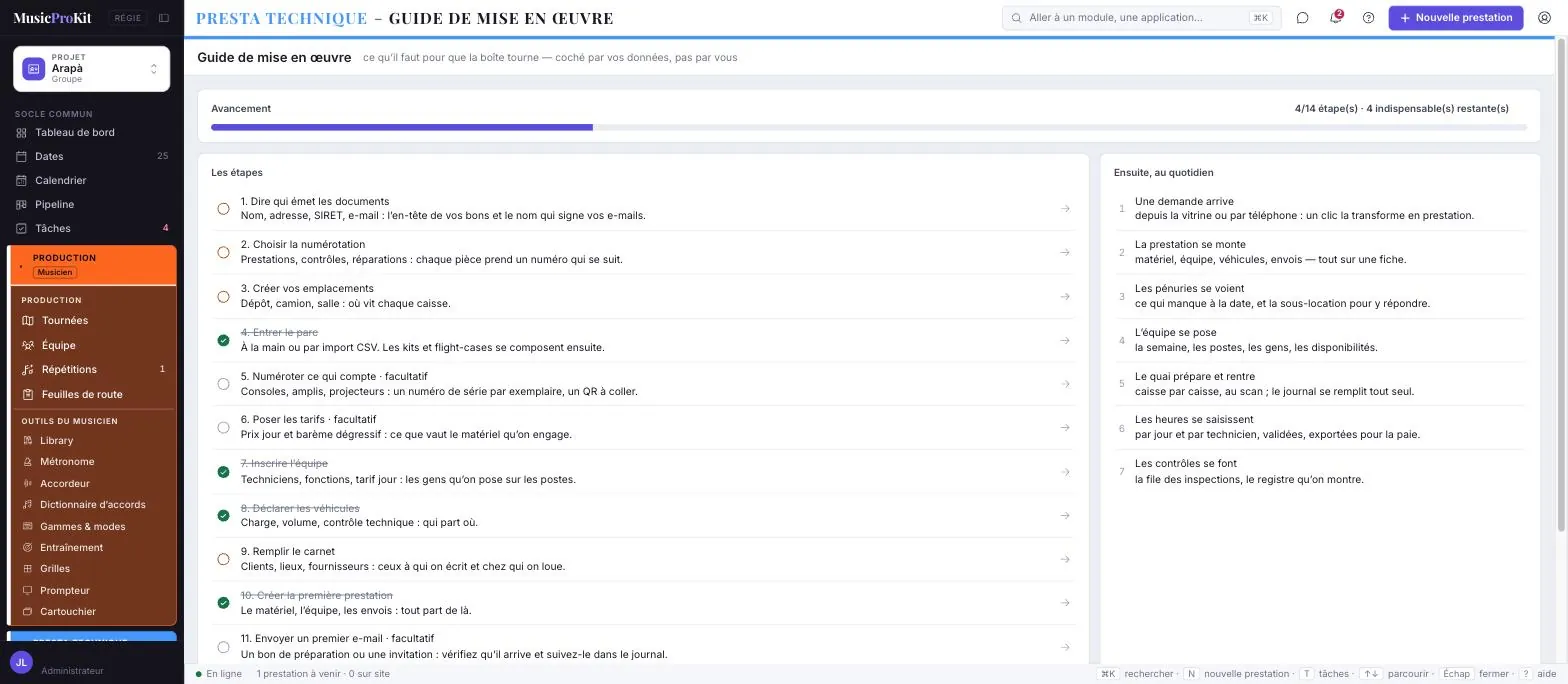The height and width of the screenshot is (684, 1568).
Task: Click the Accordeur tuner icon
Action: (x=28, y=484)
